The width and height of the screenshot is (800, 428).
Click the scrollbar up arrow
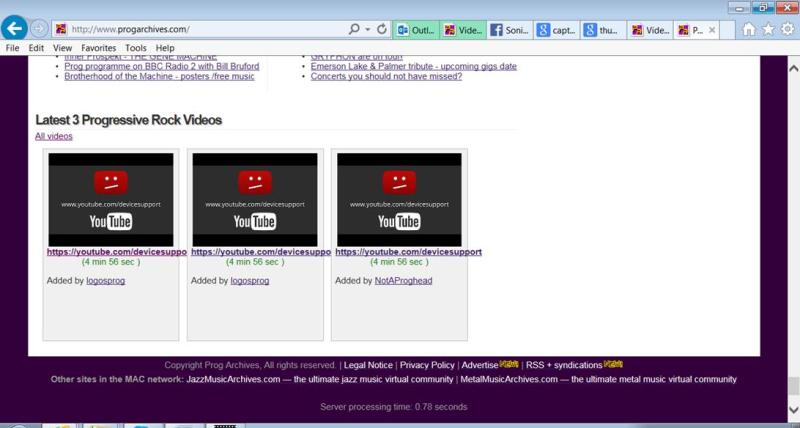click(x=793, y=68)
